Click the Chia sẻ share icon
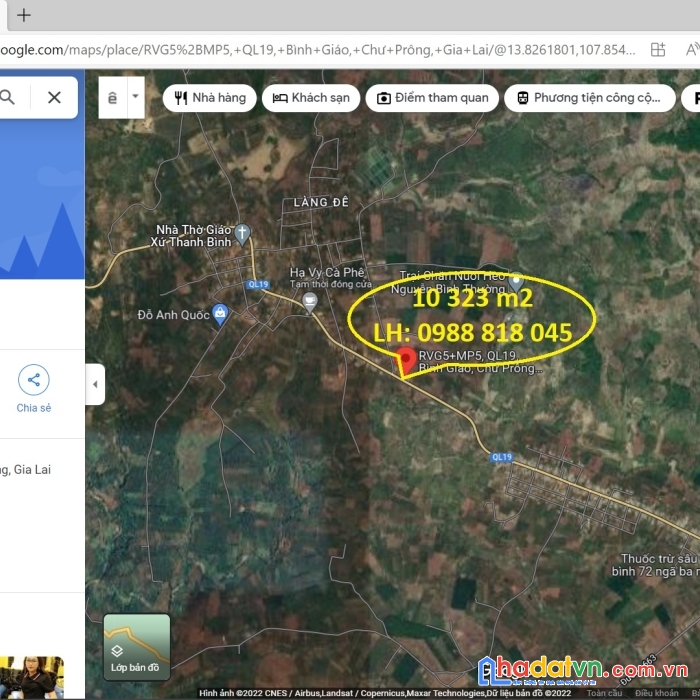 click(33, 380)
